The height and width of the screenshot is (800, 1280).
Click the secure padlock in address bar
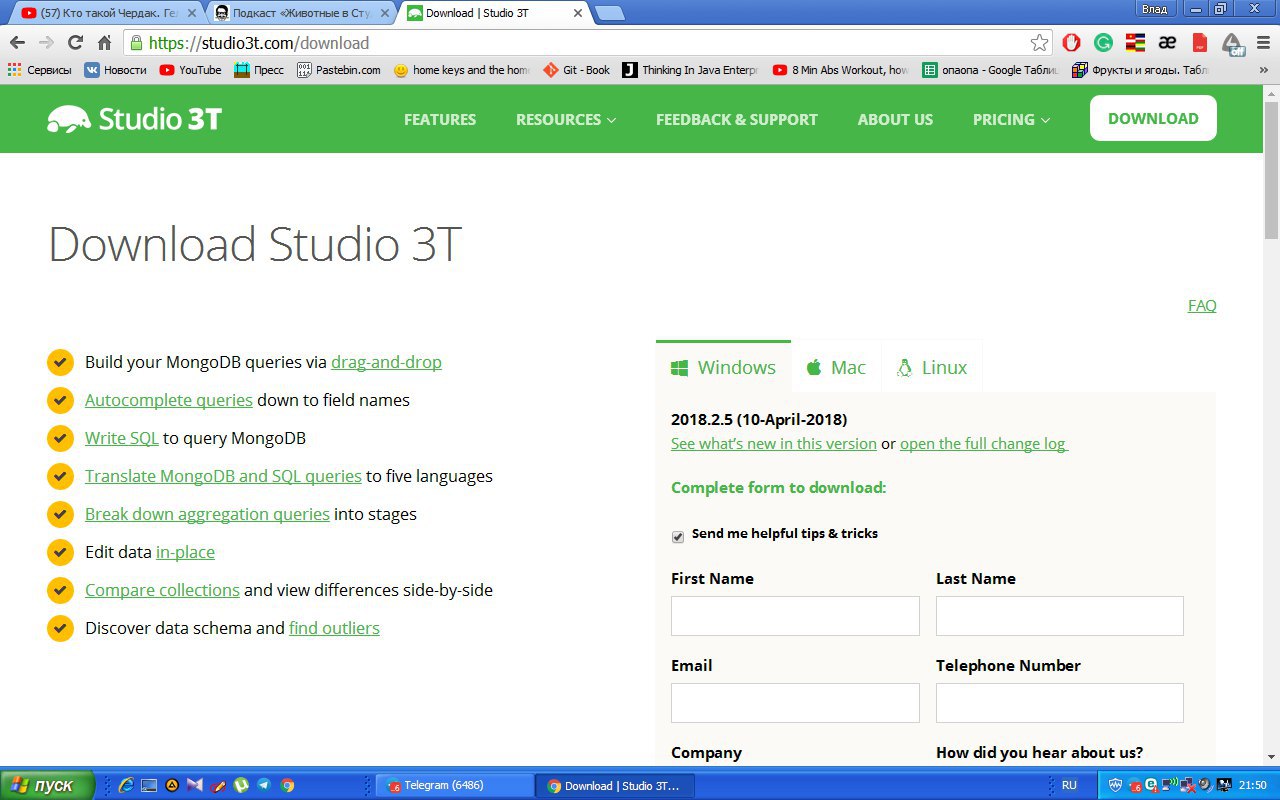(136, 43)
